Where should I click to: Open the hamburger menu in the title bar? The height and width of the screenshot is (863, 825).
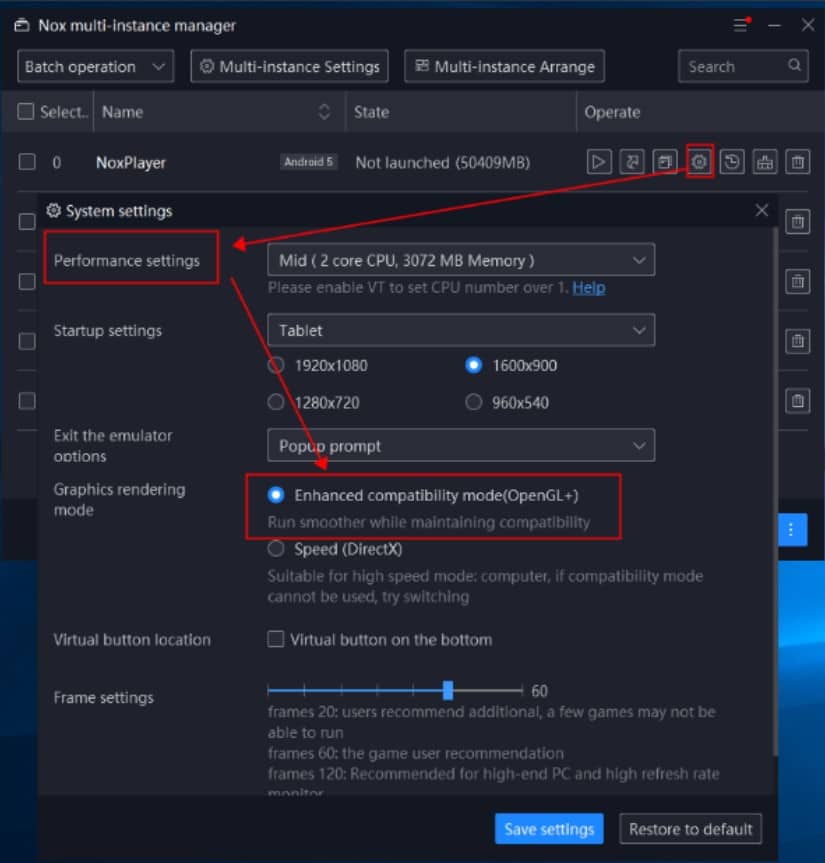point(741,25)
